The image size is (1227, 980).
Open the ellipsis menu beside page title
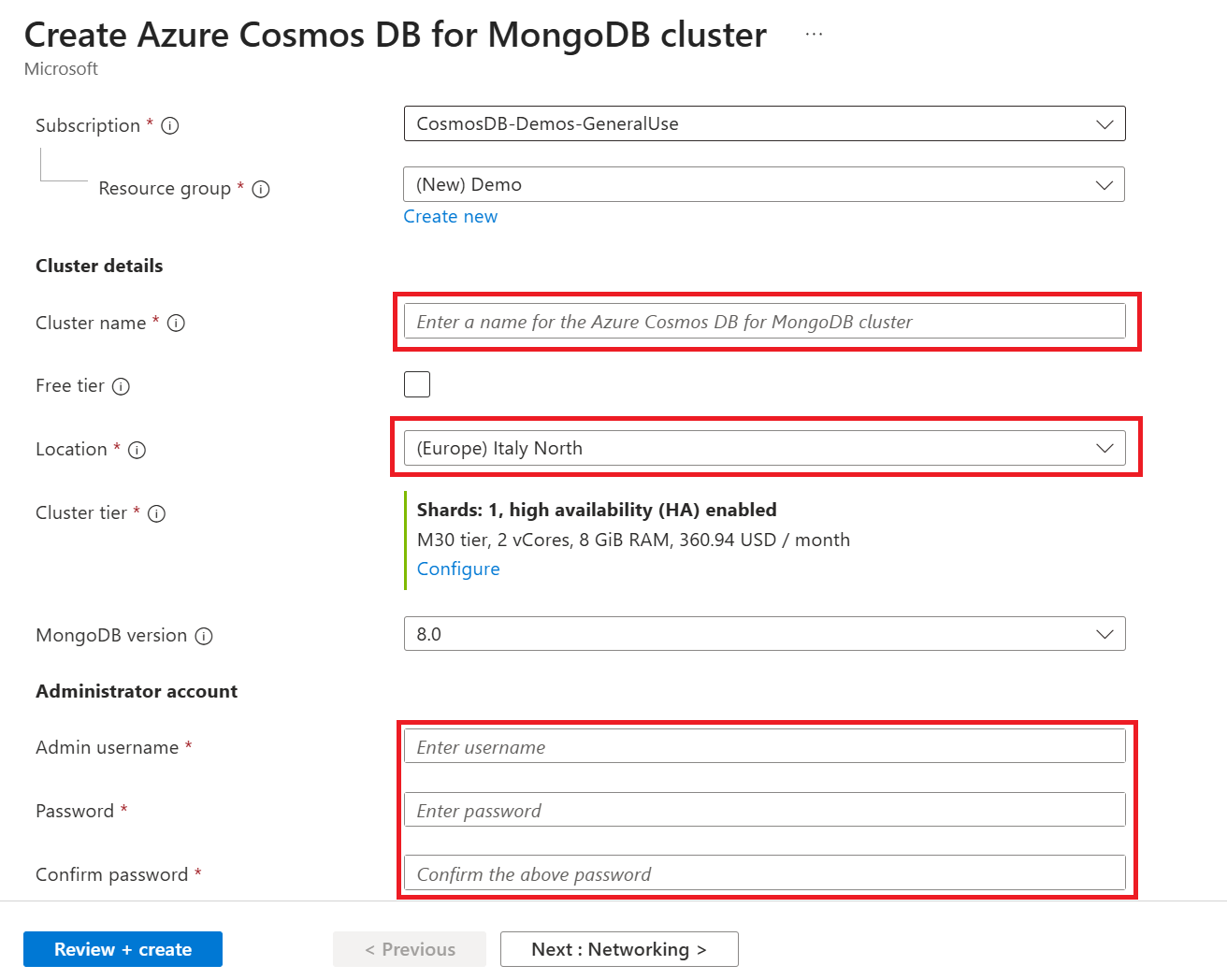point(814,35)
